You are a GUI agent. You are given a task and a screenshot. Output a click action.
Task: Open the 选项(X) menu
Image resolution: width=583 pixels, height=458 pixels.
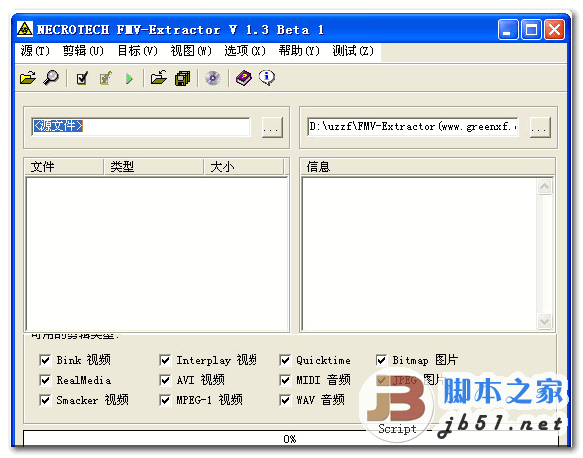[x=245, y=51]
